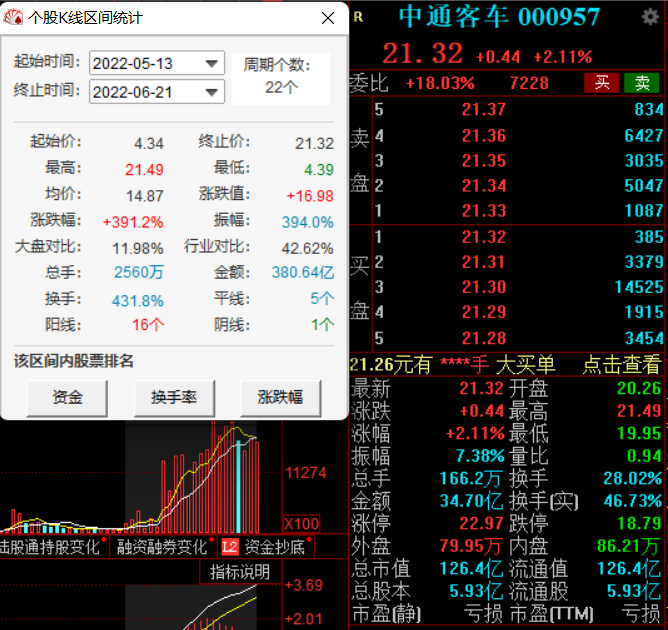Viewport: 668px width, 630px height.
Task: Click 涨跌幅 value +391.2% in dialog
Action: click(x=133, y=222)
